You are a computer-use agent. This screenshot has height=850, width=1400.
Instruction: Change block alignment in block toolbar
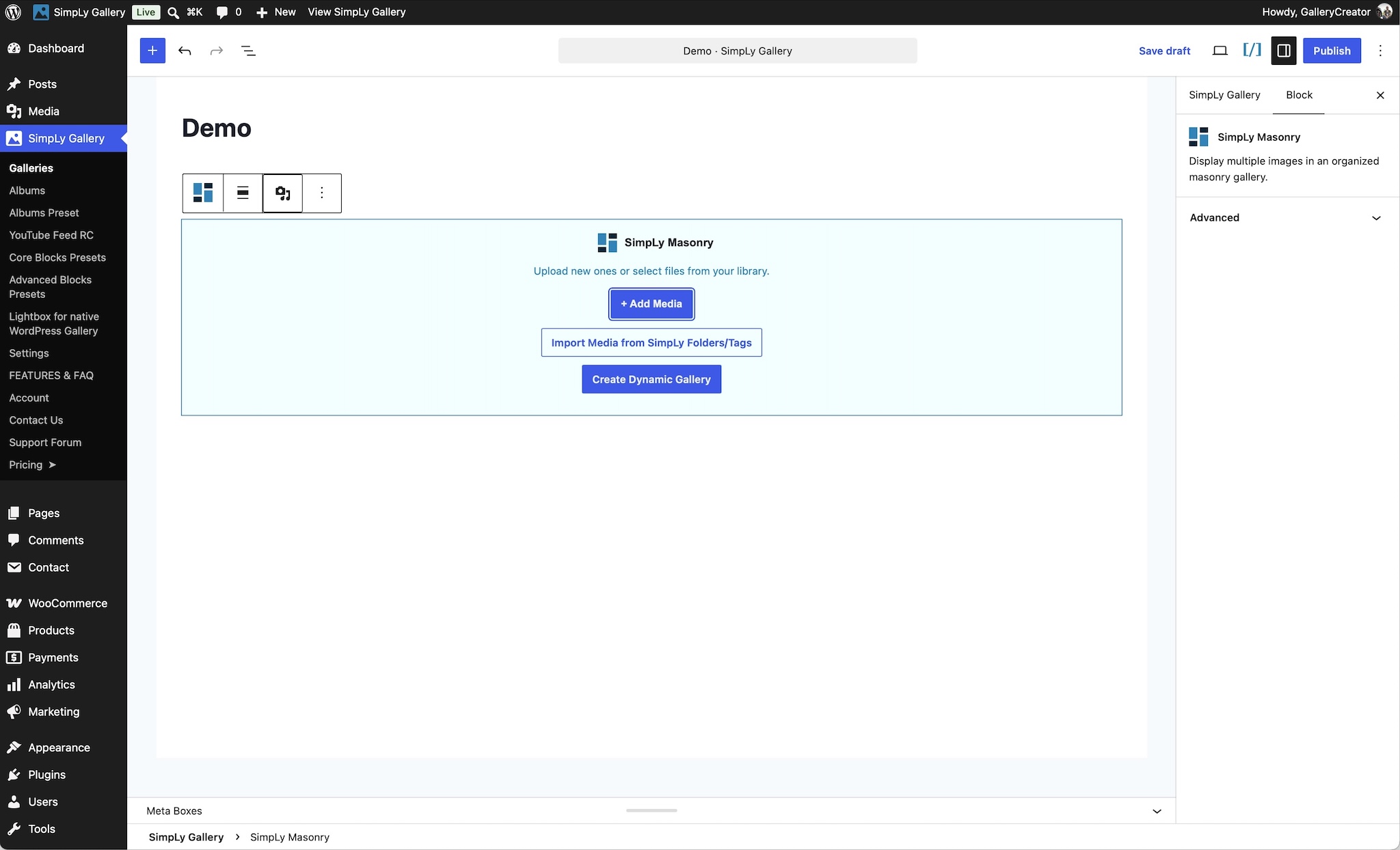[x=243, y=193]
